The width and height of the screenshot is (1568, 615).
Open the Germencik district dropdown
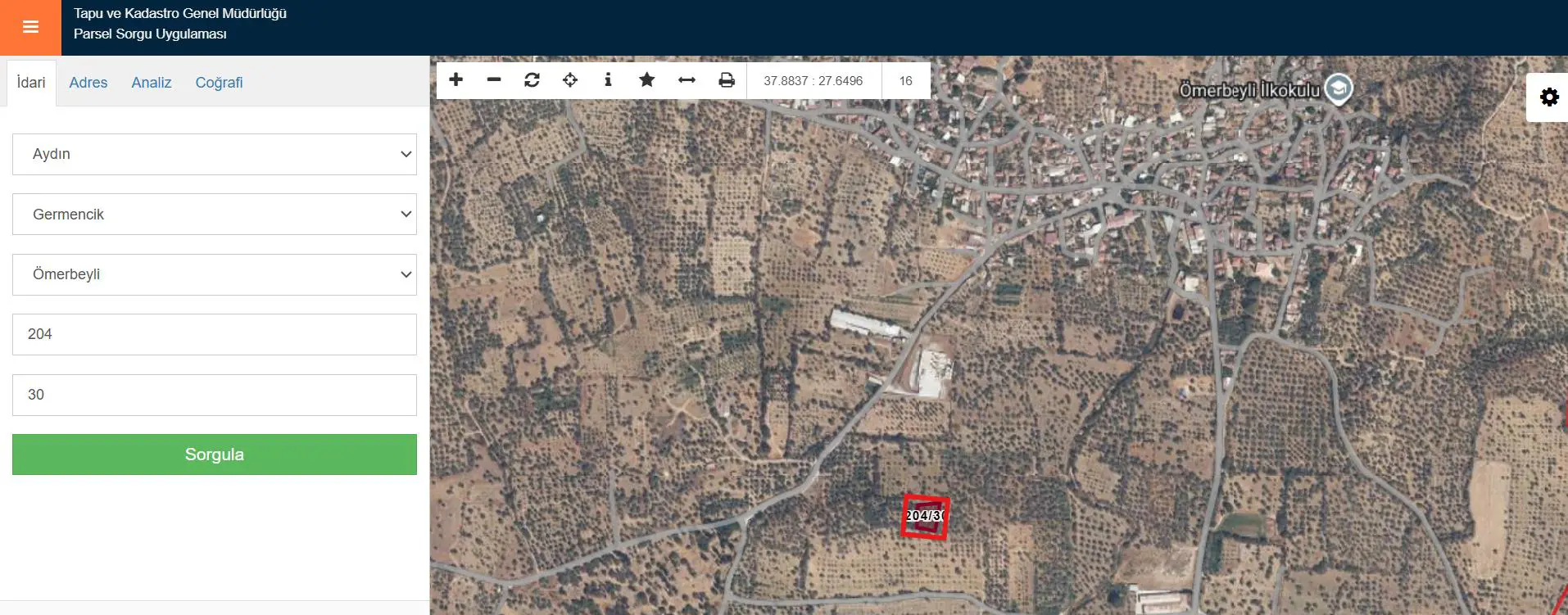(x=215, y=214)
